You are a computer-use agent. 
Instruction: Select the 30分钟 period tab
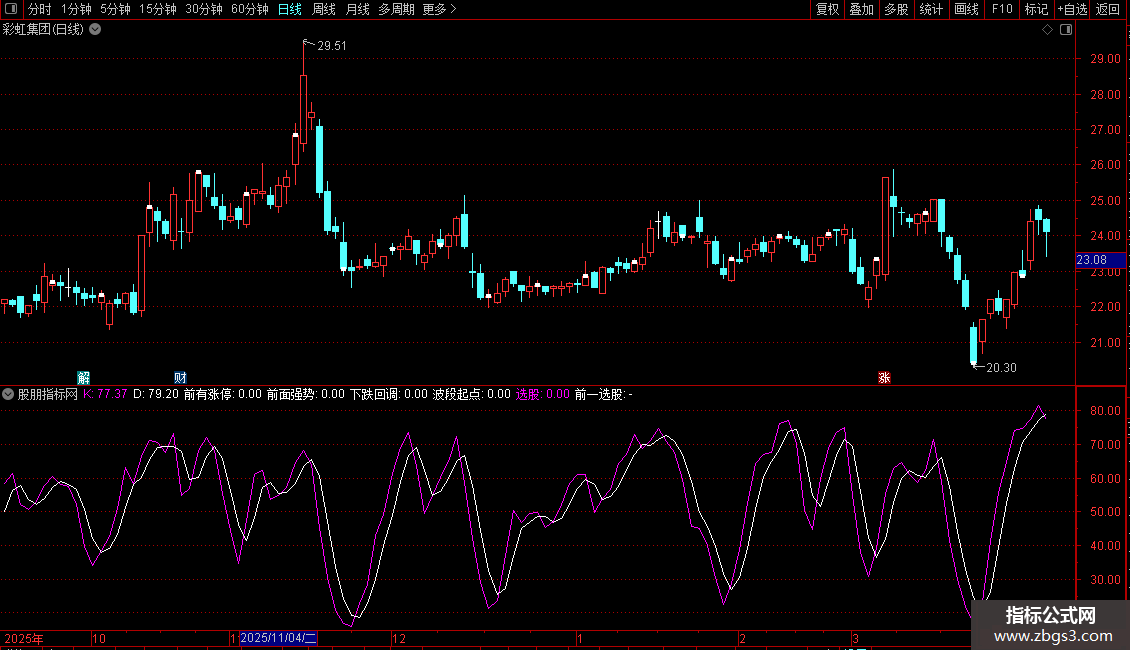[x=204, y=9]
